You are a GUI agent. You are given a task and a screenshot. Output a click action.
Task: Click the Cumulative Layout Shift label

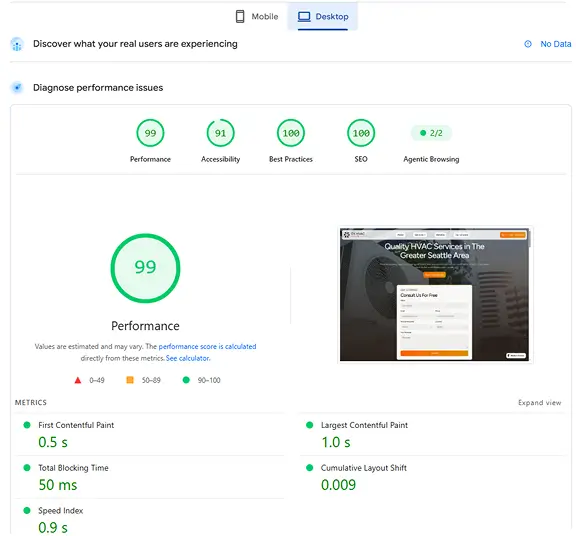coord(364,468)
